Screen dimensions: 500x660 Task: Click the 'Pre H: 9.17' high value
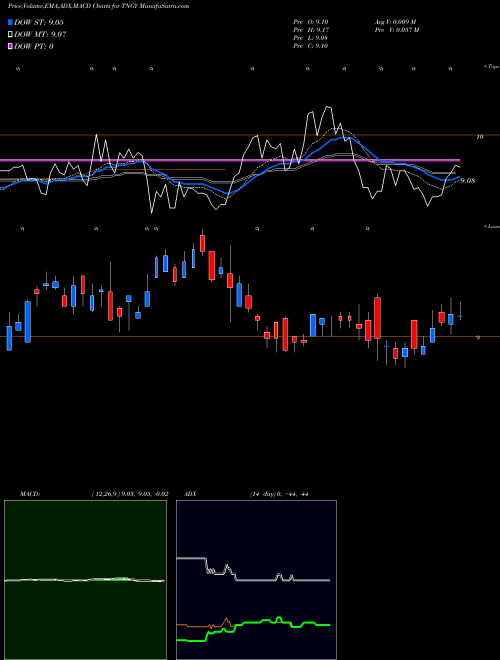(x=311, y=30)
